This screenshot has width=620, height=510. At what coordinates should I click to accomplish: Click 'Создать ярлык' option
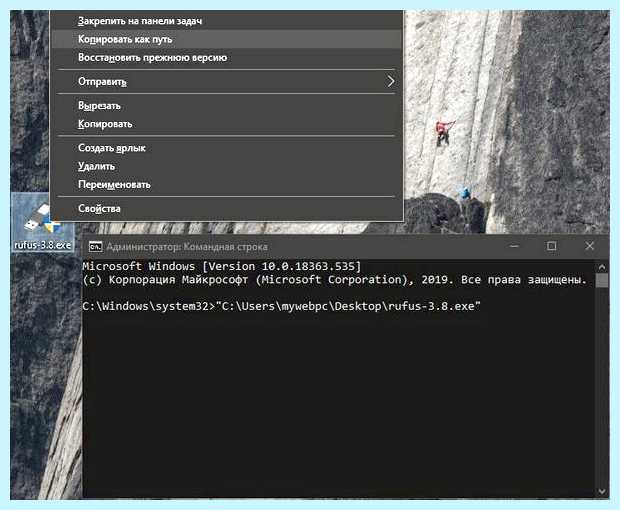[227, 148]
